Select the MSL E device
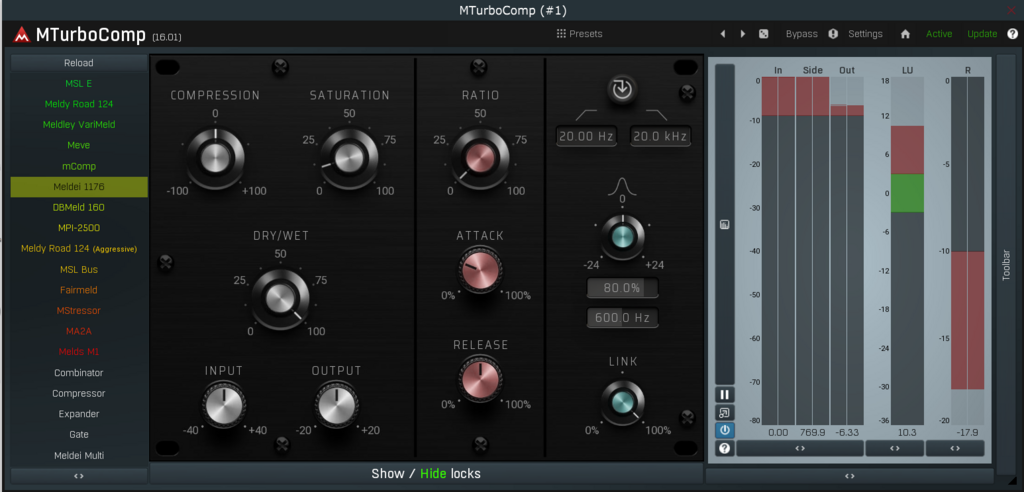This screenshot has width=1024, height=492. tap(78, 84)
